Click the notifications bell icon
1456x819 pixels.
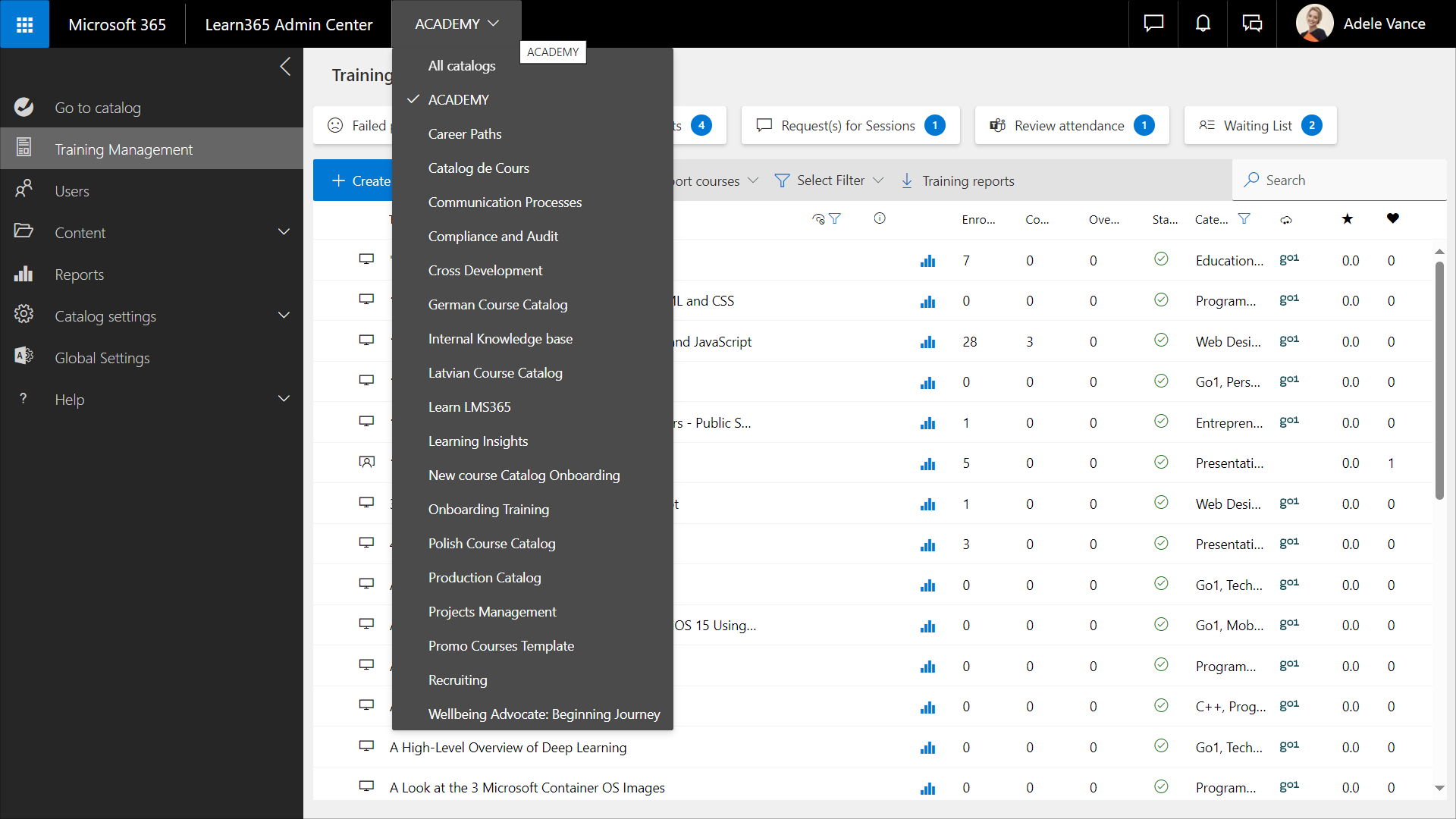tap(1203, 24)
